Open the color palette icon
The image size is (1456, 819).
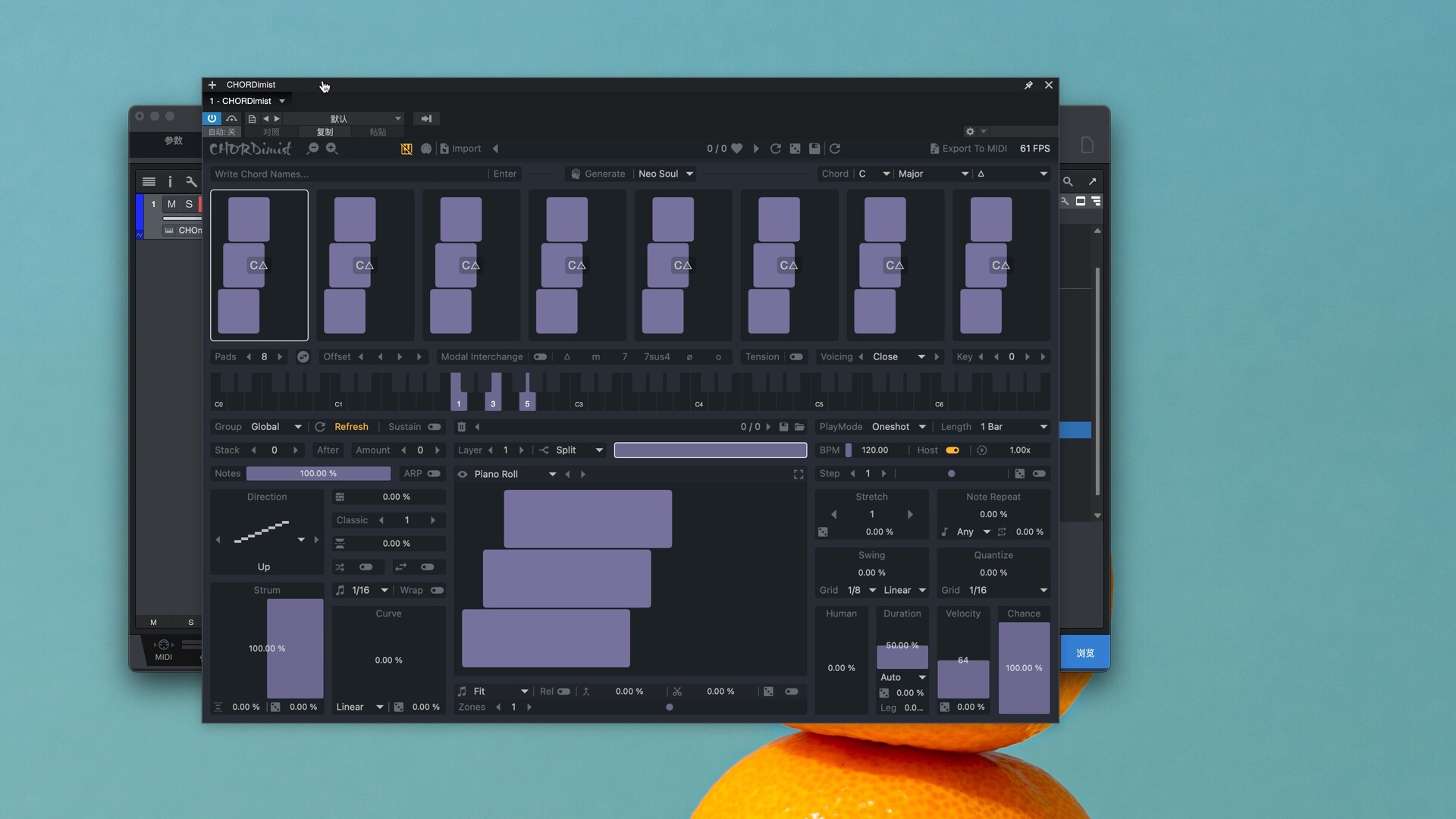(426, 149)
